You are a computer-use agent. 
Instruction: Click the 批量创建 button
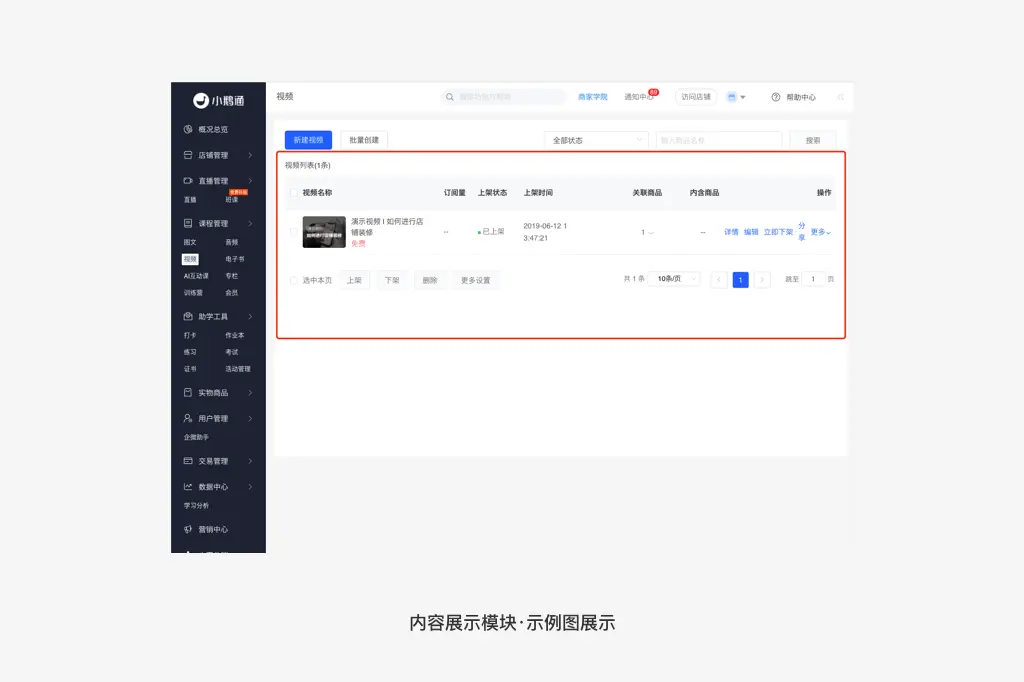pos(364,140)
